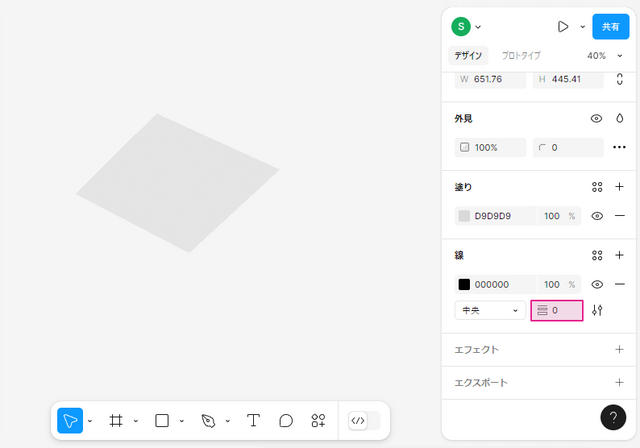Click the corner radius field
Image resolution: width=640 pixels, height=448 pixels.
tap(568, 147)
